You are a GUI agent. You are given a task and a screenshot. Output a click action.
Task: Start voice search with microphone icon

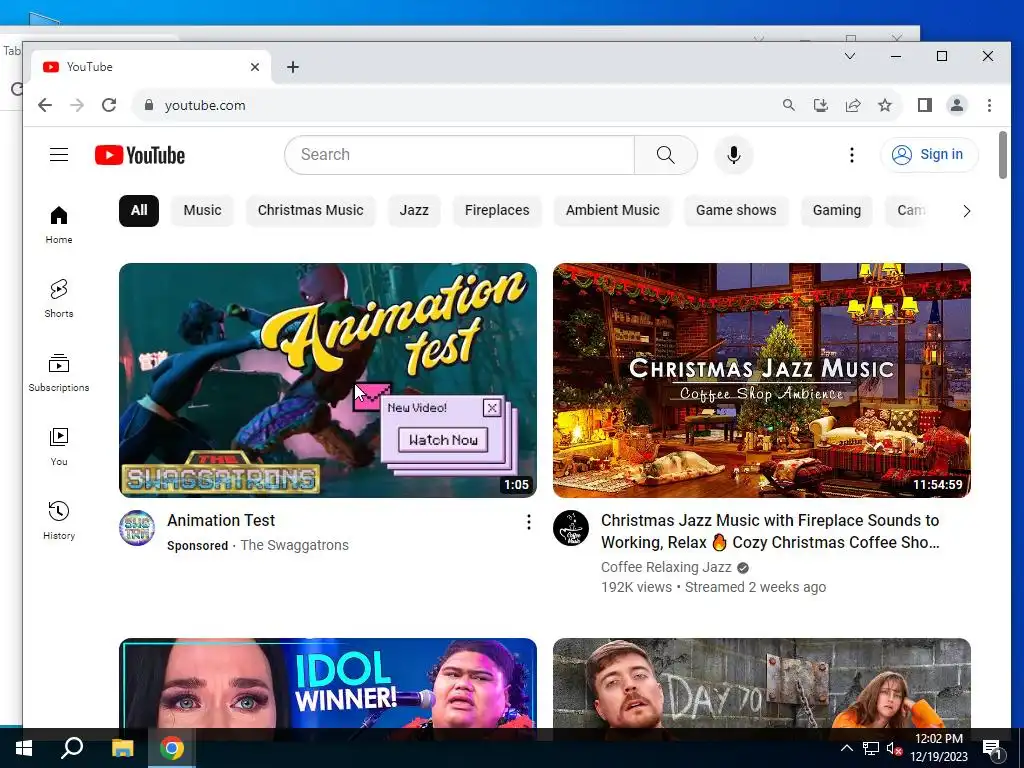tap(733, 155)
